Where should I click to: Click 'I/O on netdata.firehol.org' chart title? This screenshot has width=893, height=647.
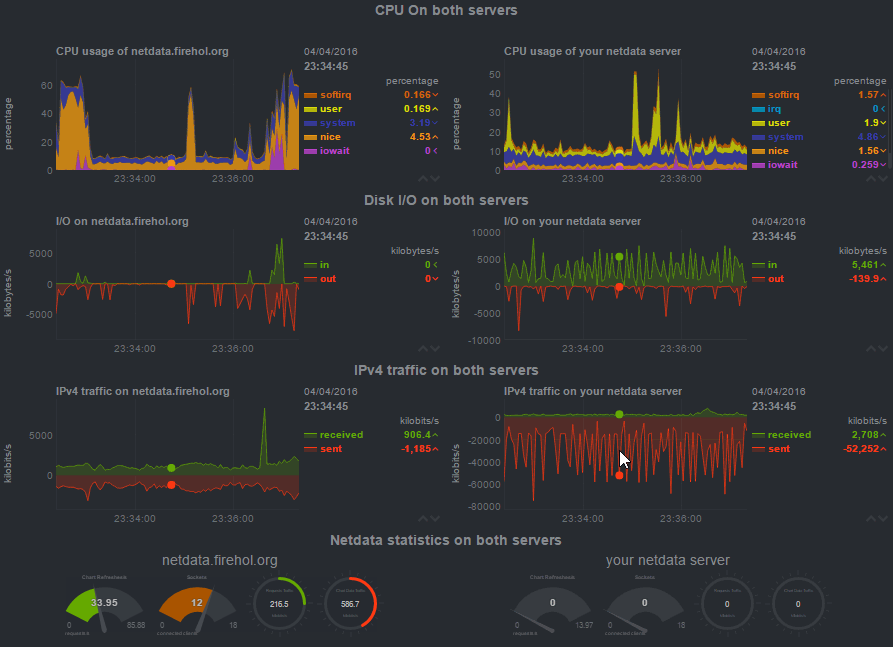[122, 221]
